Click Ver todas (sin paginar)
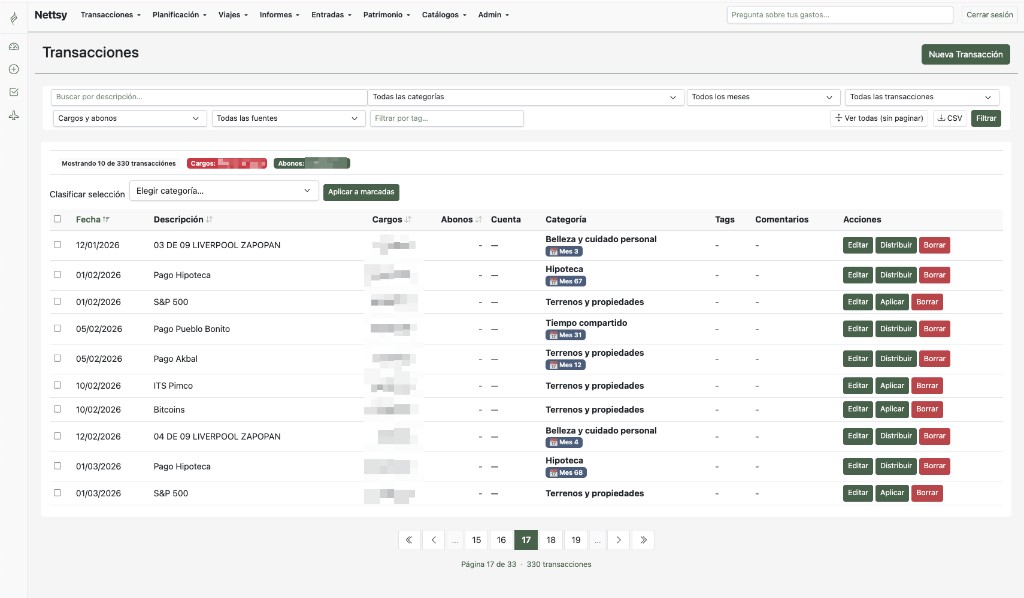 coord(879,118)
